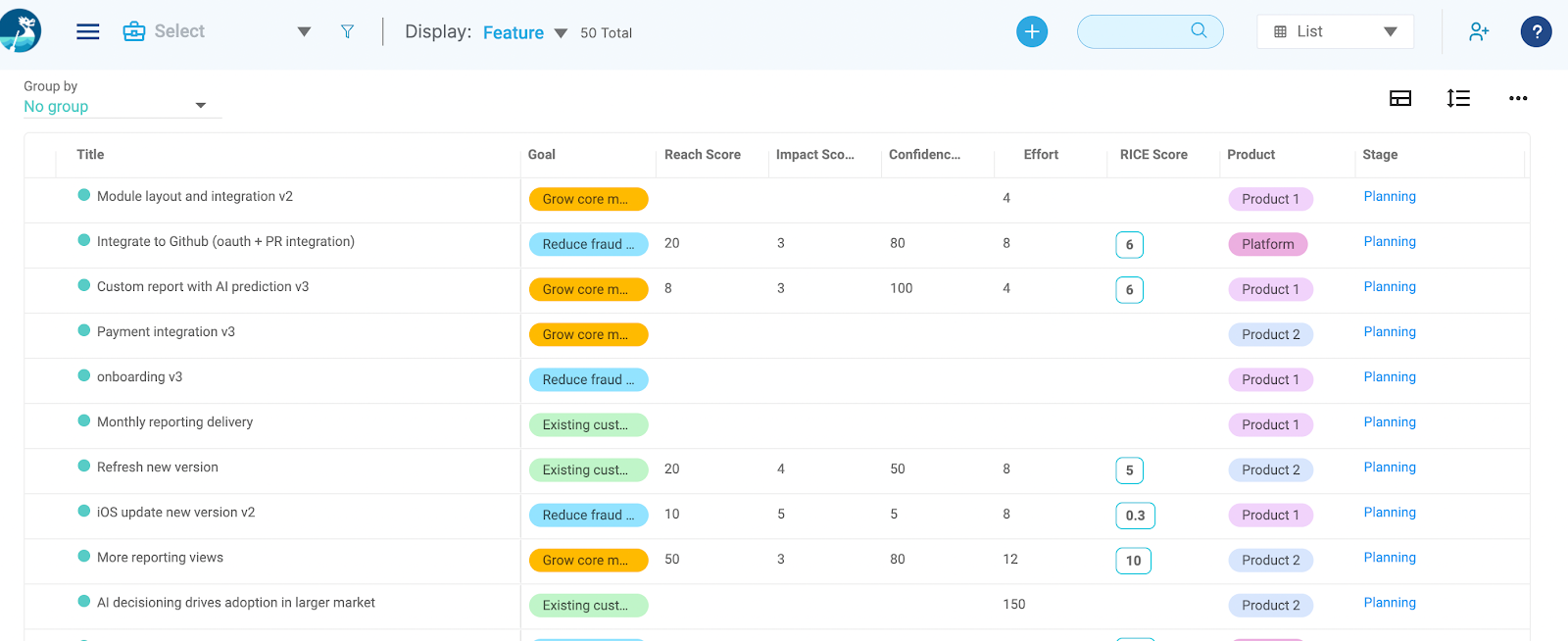Open the hamburger navigation menu
The image size is (1568, 641).
pos(88,31)
